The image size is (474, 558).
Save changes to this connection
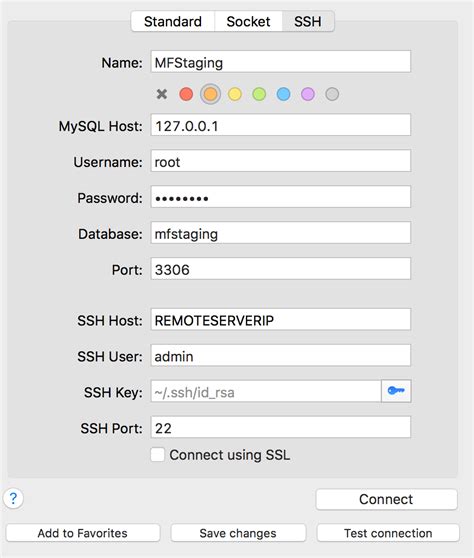(x=238, y=533)
